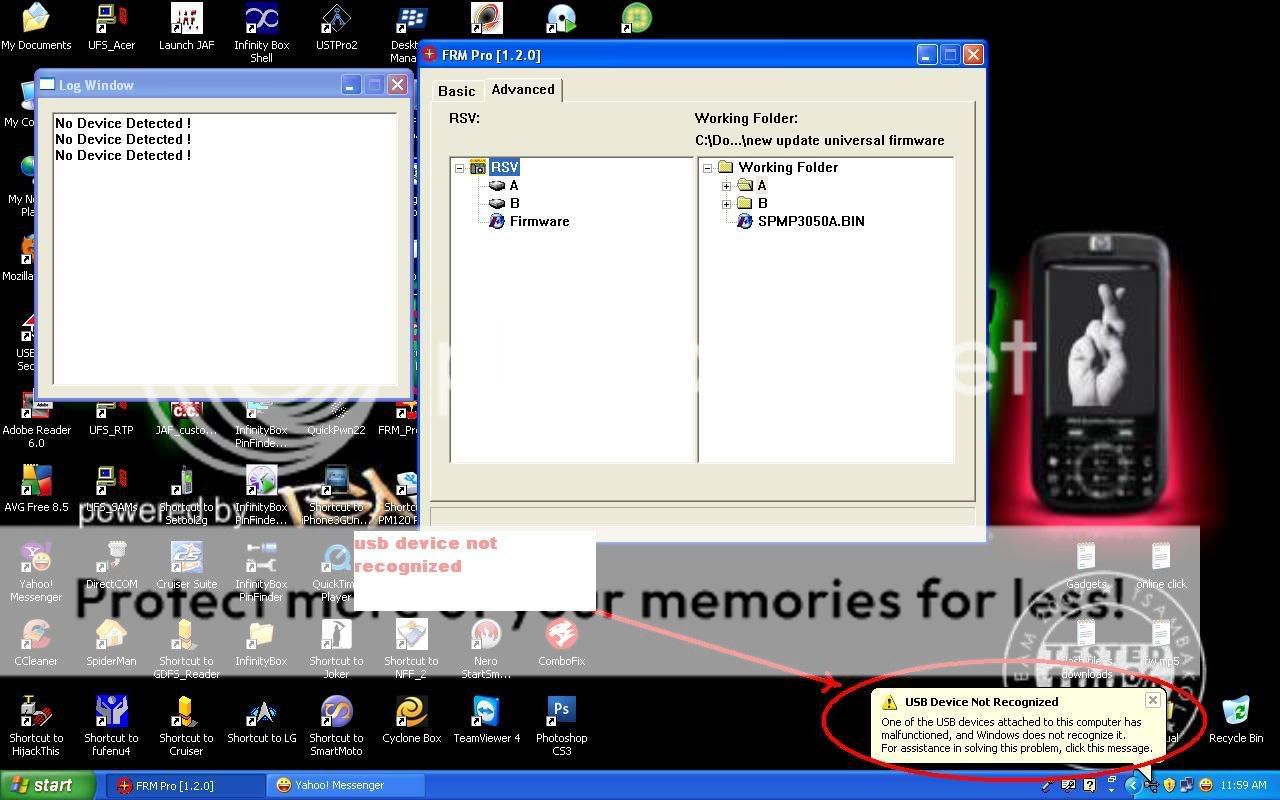
Task: Expand folder A under Working Folder
Action: tap(726, 186)
